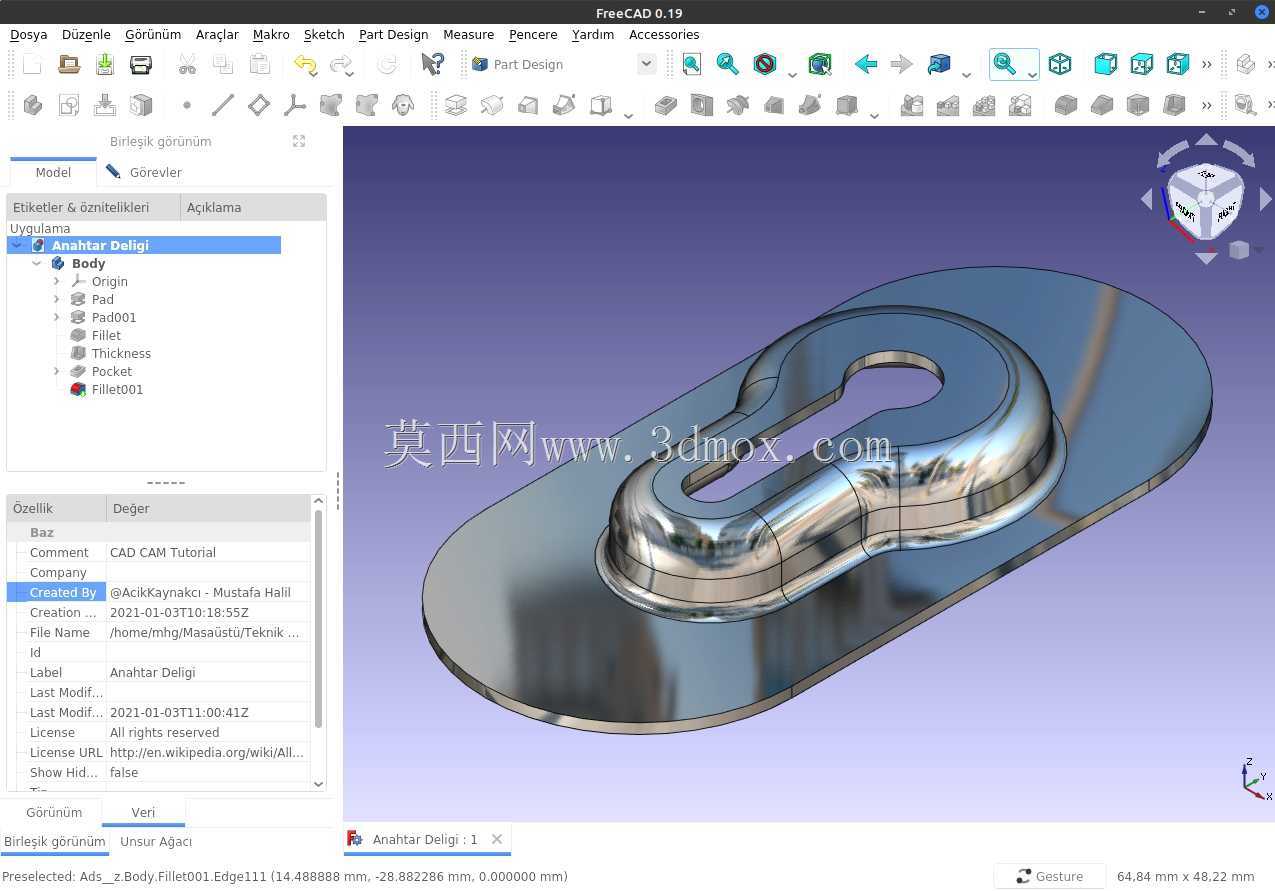Viewport: 1275px width, 891px height.
Task: Open the Dosya menu
Action: tap(29, 34)
